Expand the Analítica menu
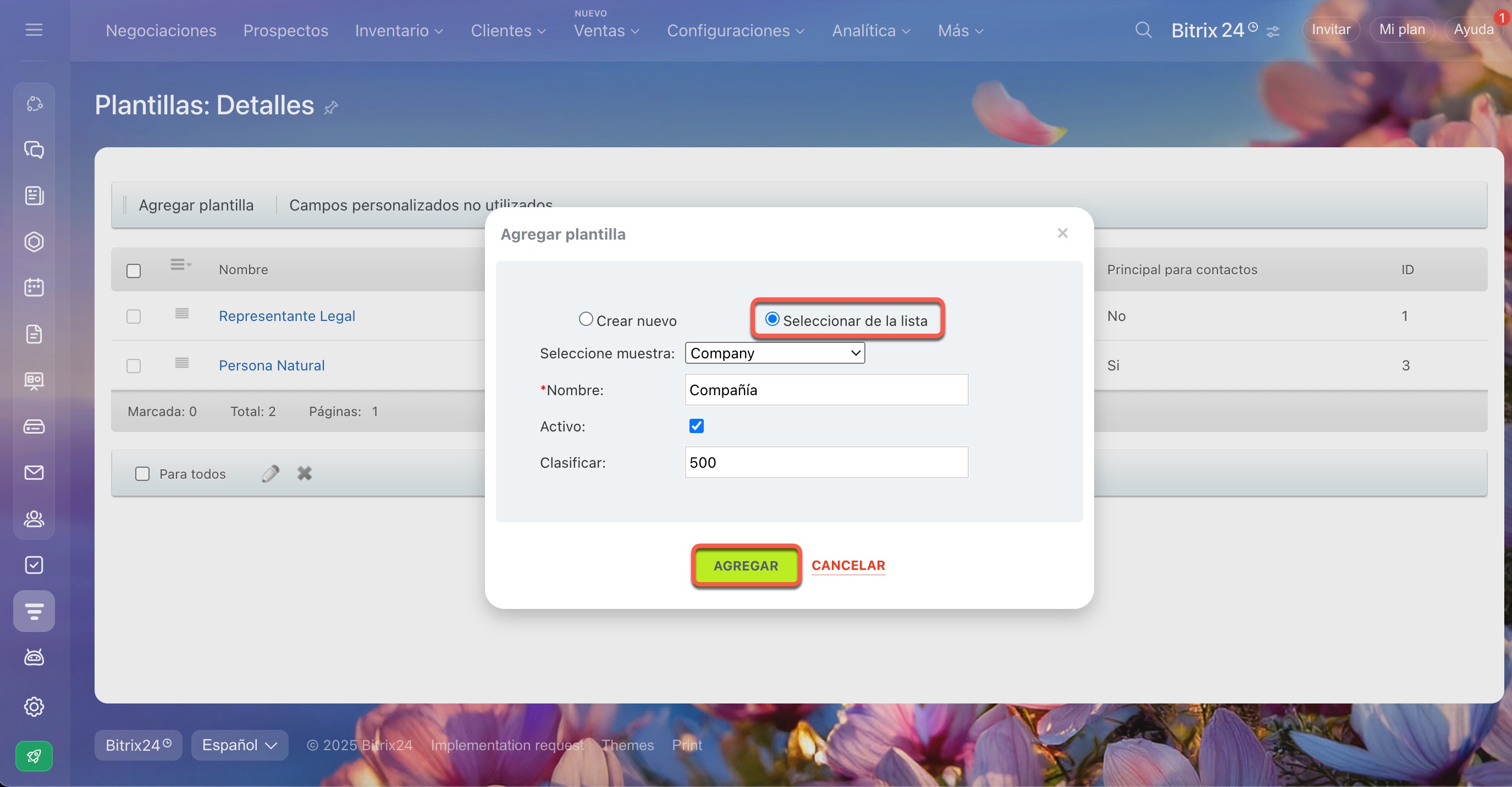This screenshot has width=1512, height=787. (871, 31)
